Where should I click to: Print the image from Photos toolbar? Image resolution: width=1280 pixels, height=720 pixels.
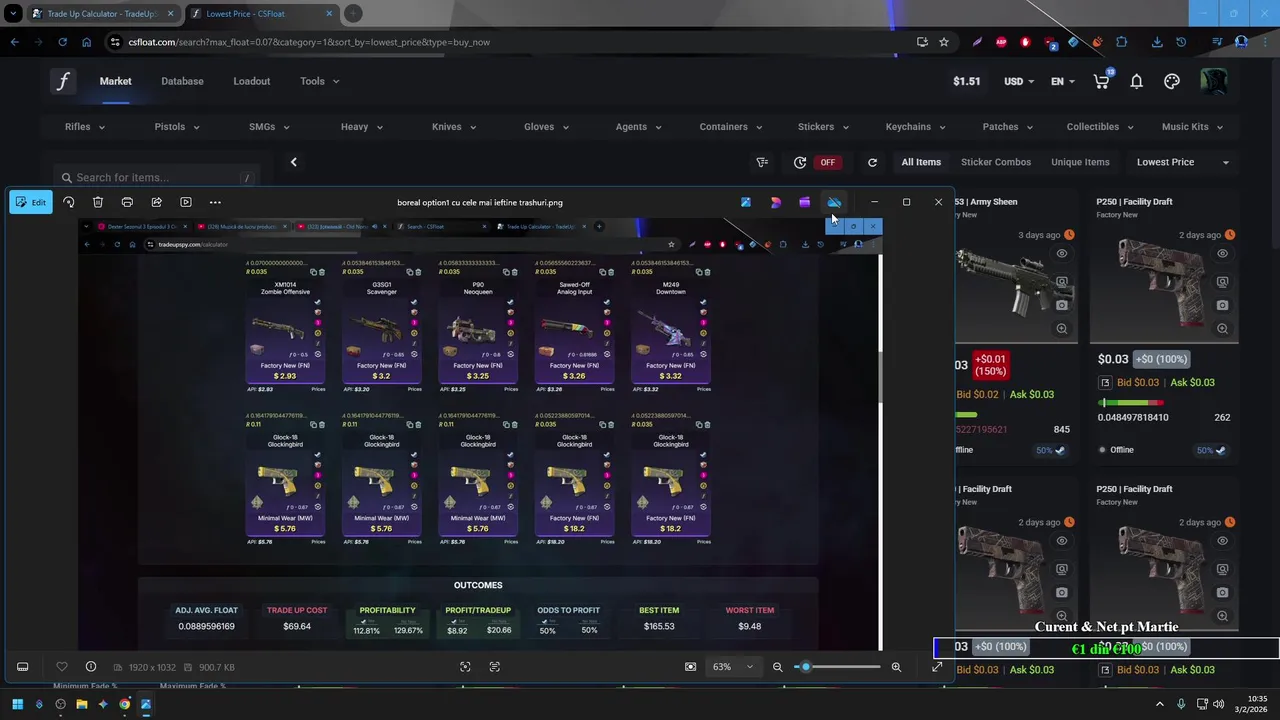coord(127,202)
